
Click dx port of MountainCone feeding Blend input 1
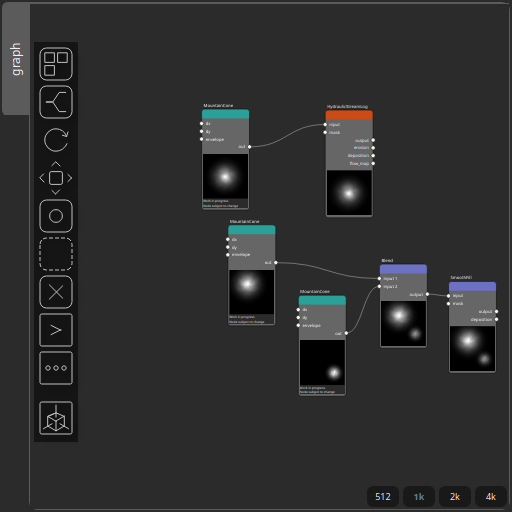coord(228,239)
